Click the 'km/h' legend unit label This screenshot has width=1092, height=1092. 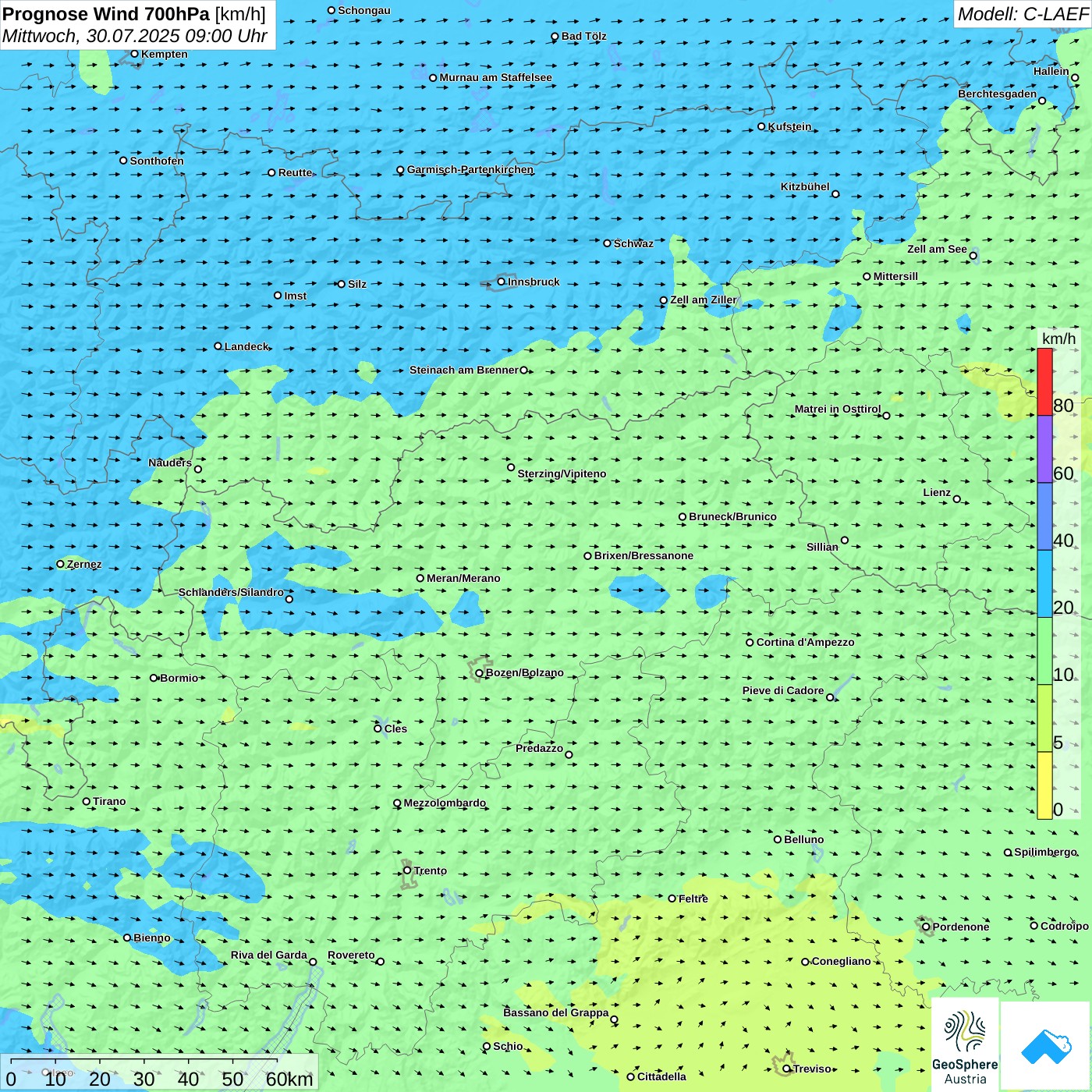point(1058,339)
